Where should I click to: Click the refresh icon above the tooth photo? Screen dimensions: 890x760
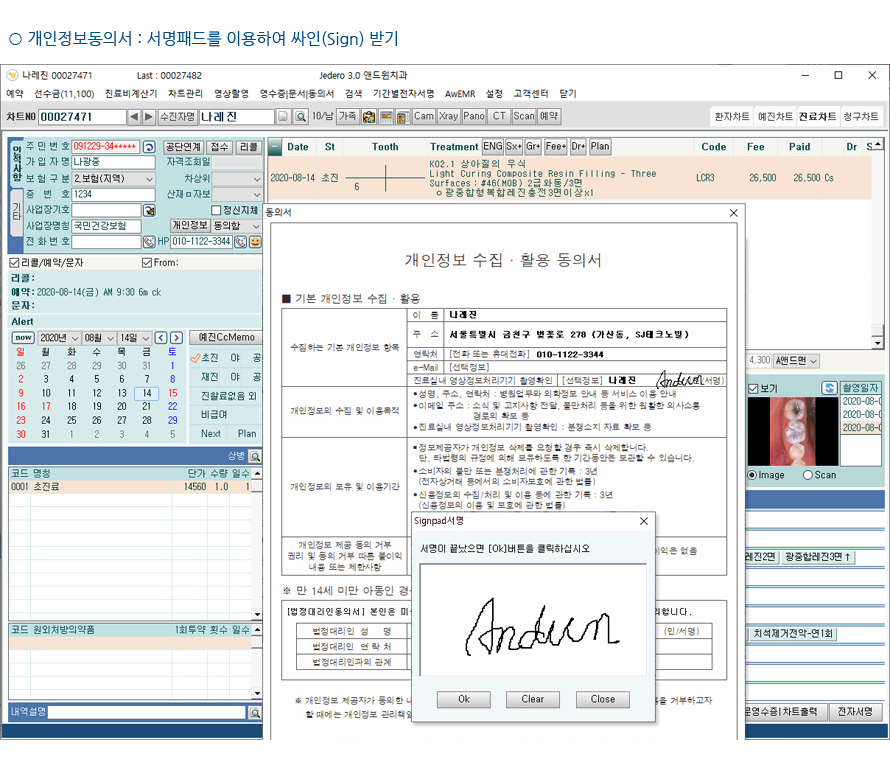[x=829, y=388]
